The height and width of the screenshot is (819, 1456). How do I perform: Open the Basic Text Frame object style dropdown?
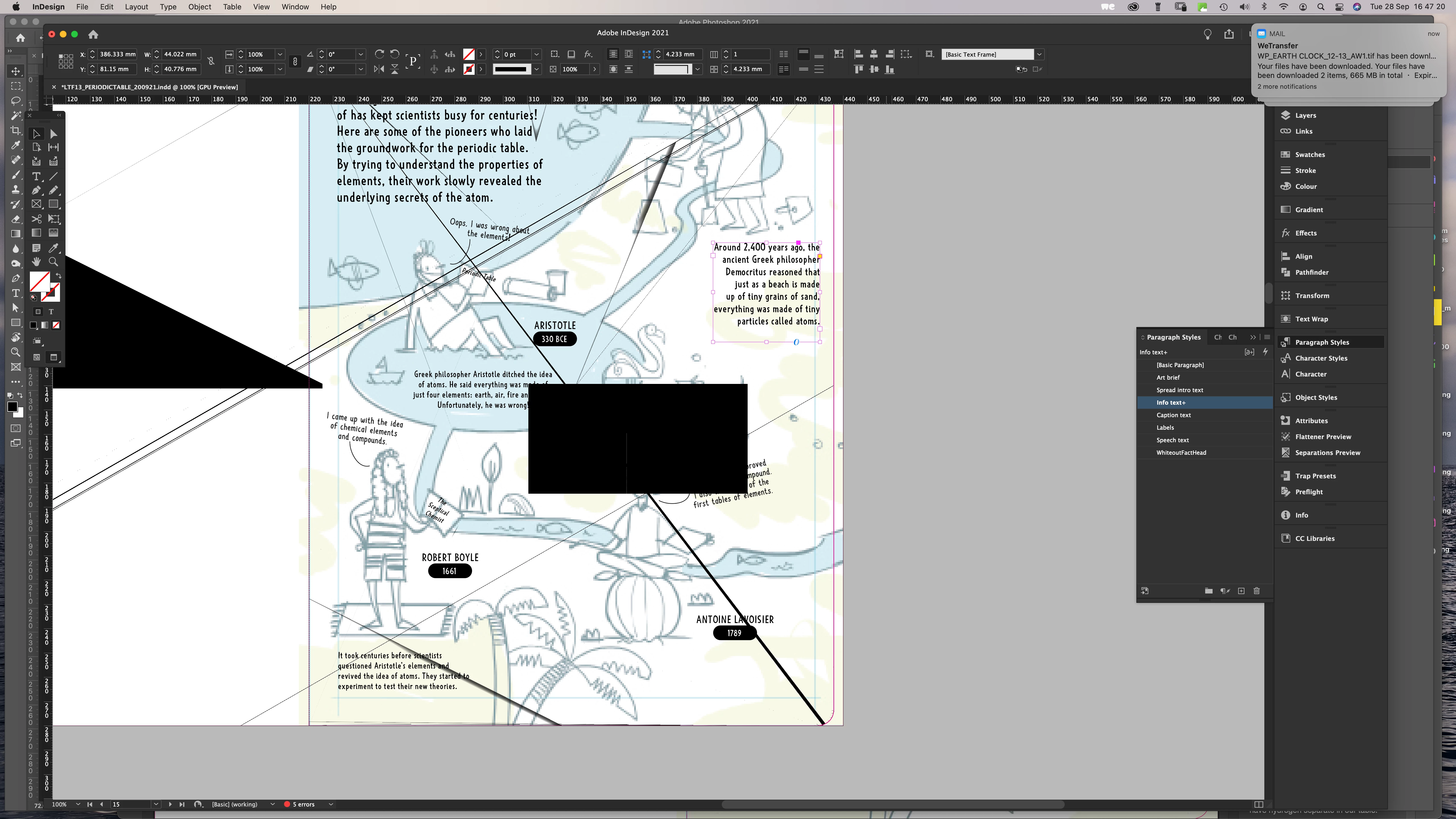[x=1039, y=54]
